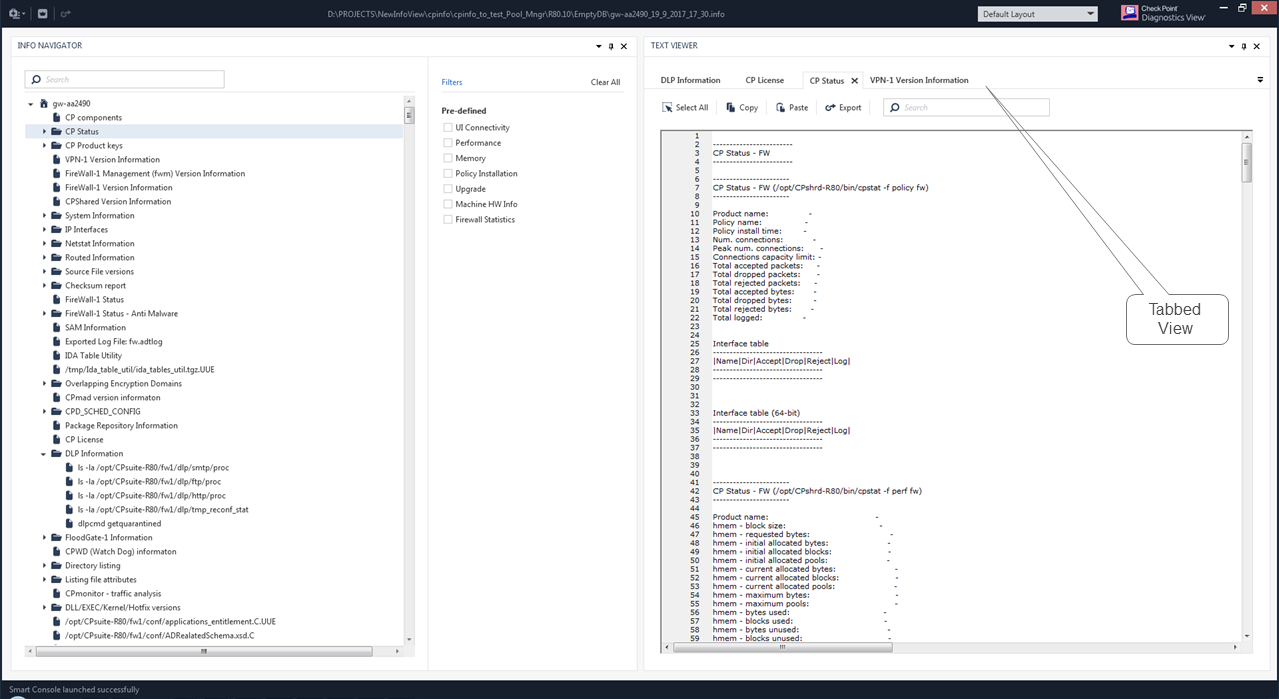1279x699 pixels.
Task: Click the Select All toolbar button
Action: pyautogui.click(x=685, y=108)
